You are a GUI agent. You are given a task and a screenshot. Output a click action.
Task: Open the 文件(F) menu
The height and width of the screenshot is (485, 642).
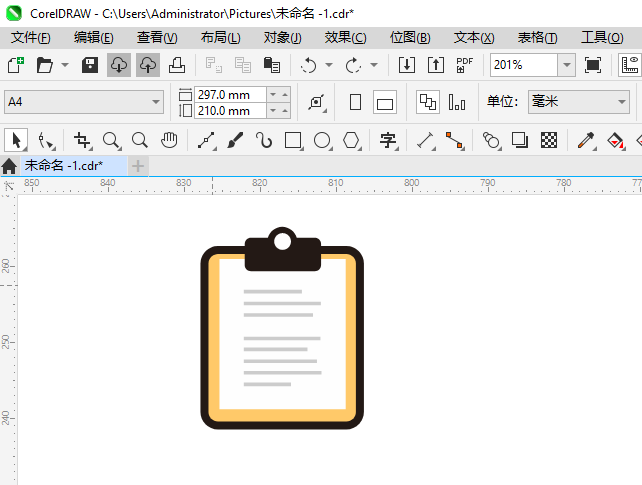[x=31, y=38]
